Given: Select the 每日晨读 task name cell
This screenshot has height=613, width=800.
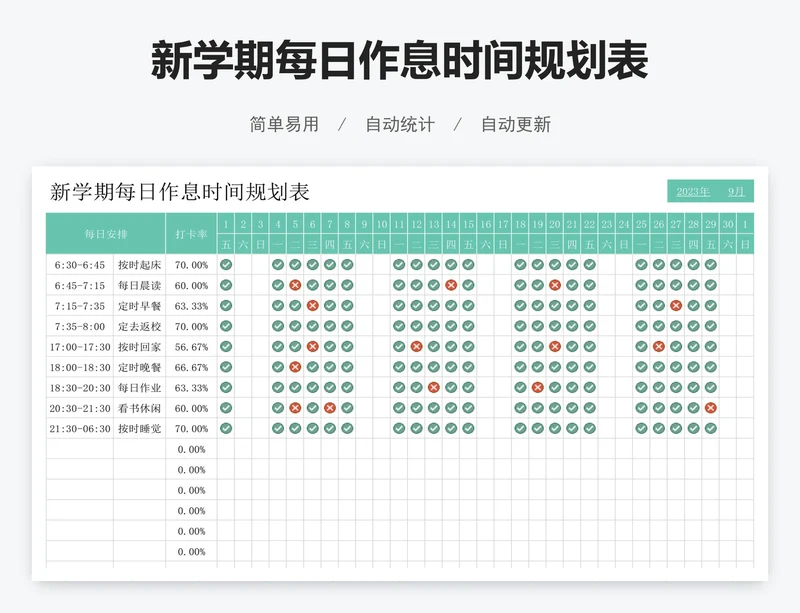Looking at the screenshot, I should (x=139, y=285).
